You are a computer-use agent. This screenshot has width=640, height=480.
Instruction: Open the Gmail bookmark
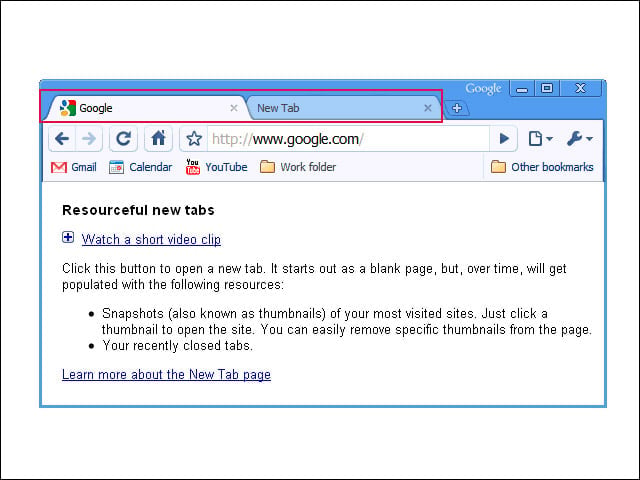pyautogui.click(x=74, y=167)
